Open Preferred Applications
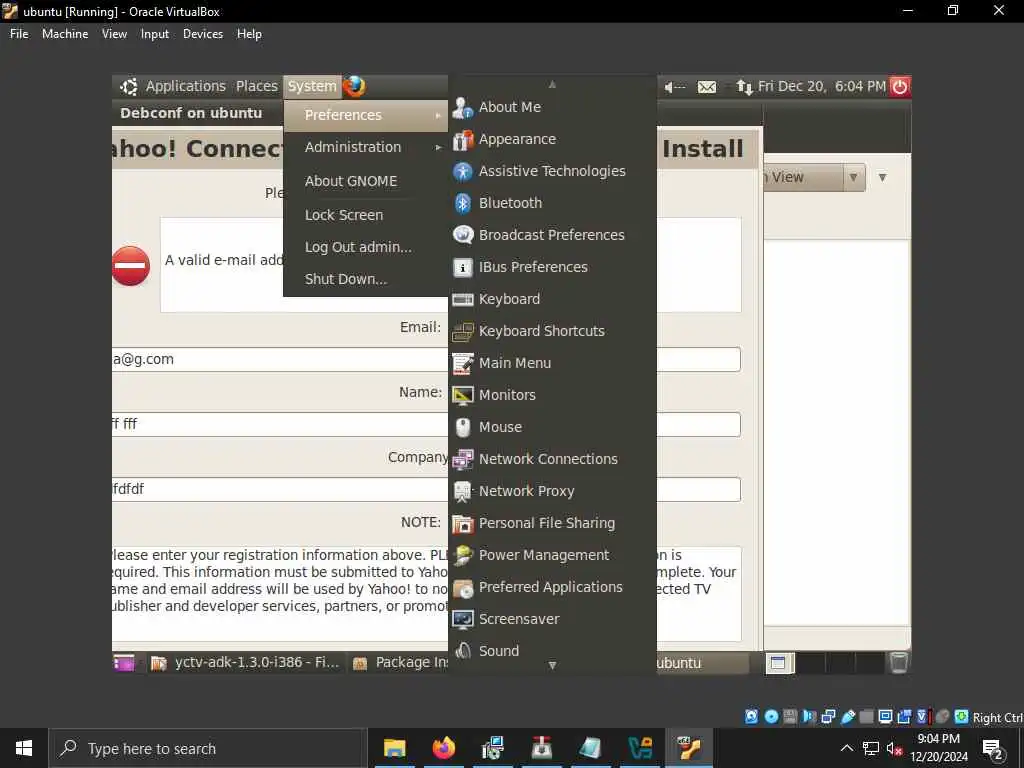This screenshot has height=768, width=1024. [x=552, y=587]
